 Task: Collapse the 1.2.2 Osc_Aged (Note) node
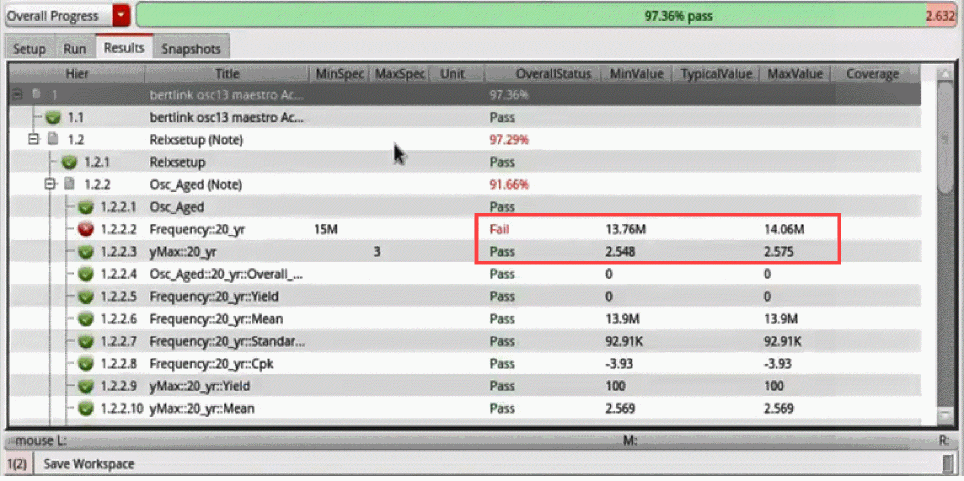tap(50, 185)
